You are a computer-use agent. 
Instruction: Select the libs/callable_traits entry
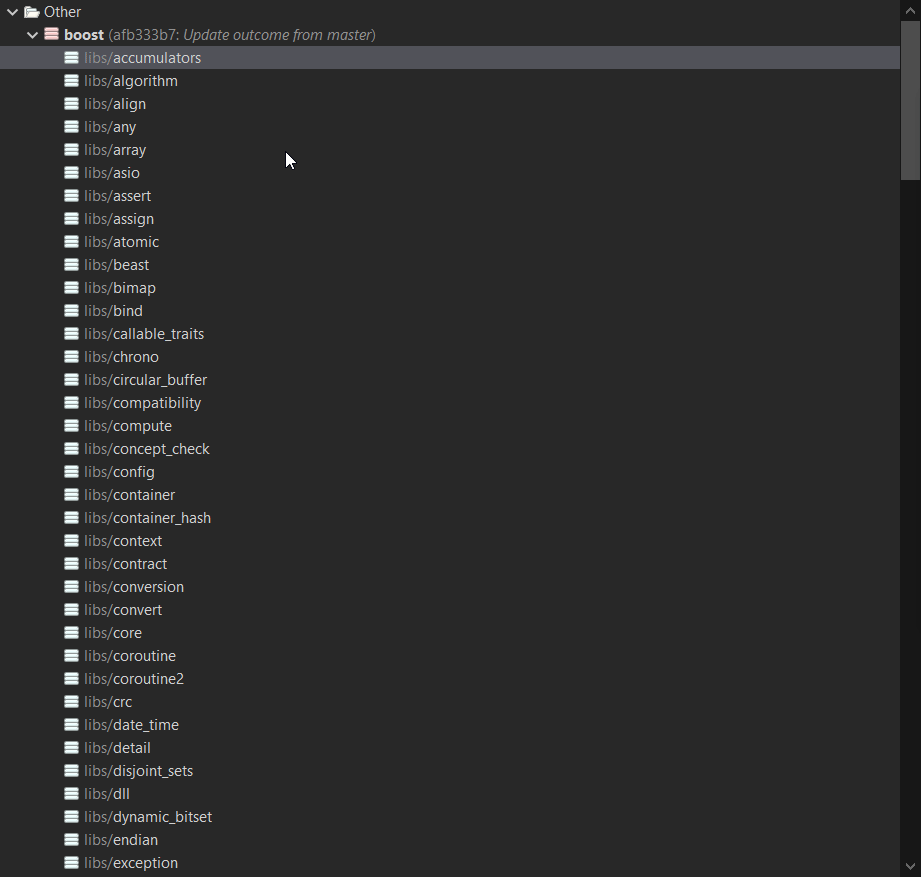tap(449, 334)
